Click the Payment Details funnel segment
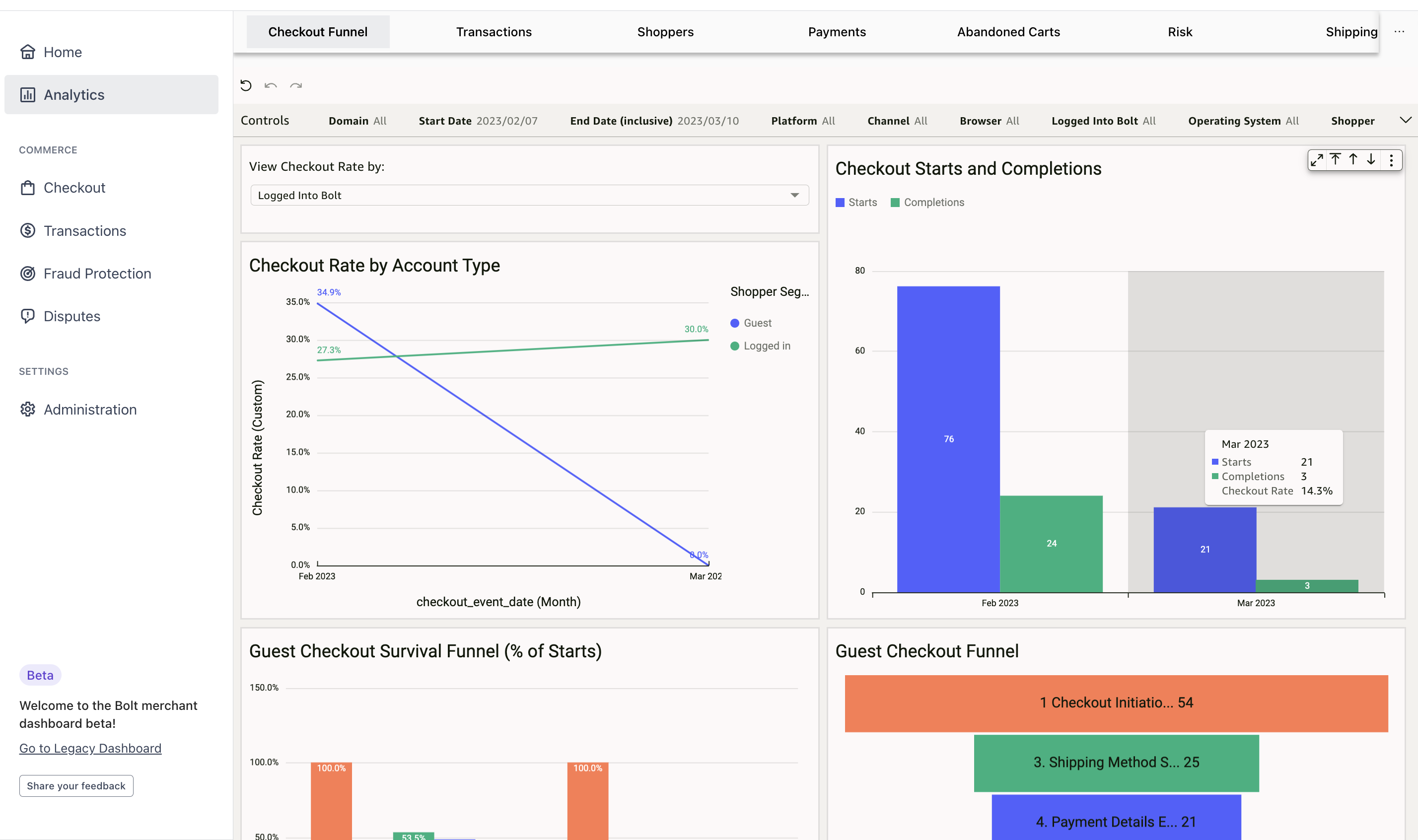 click(1116, 817)
